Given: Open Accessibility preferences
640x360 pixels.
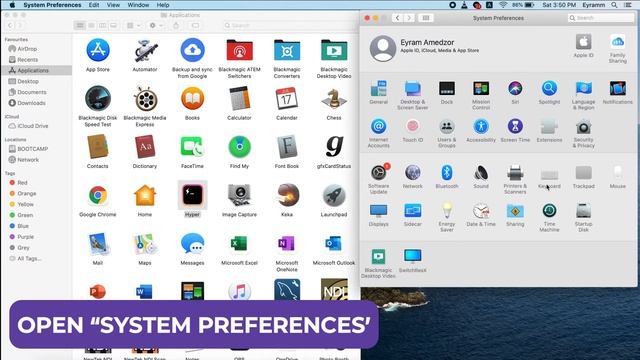Looking at the screenshot, I should [x=481, y=130].
